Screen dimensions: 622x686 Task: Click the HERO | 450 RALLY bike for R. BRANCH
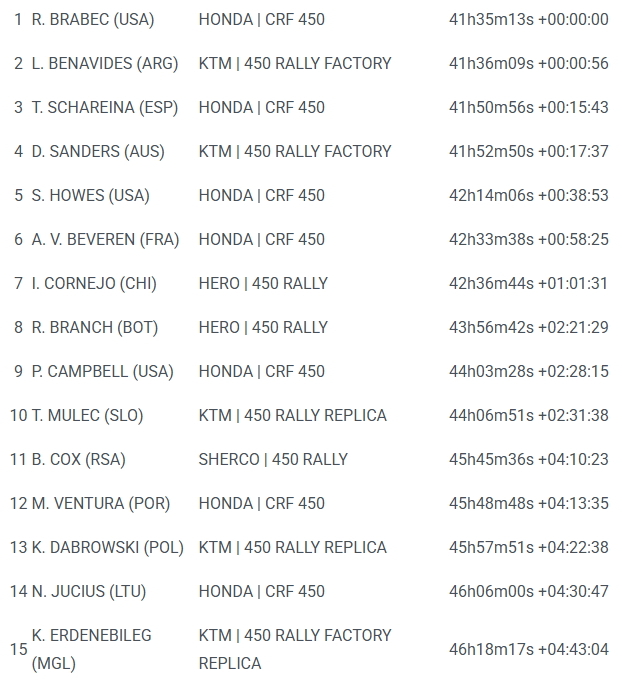click(x=263, y=328)
